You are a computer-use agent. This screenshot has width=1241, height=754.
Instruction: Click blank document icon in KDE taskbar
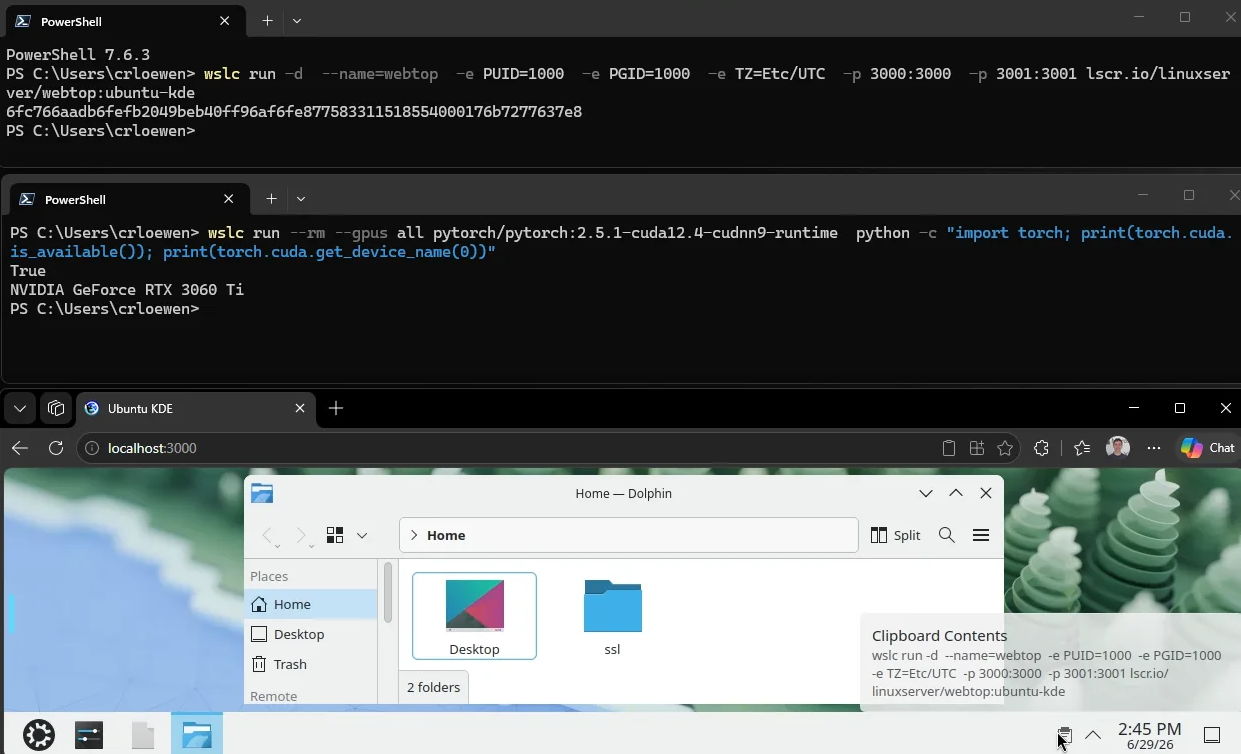point(143,735)
